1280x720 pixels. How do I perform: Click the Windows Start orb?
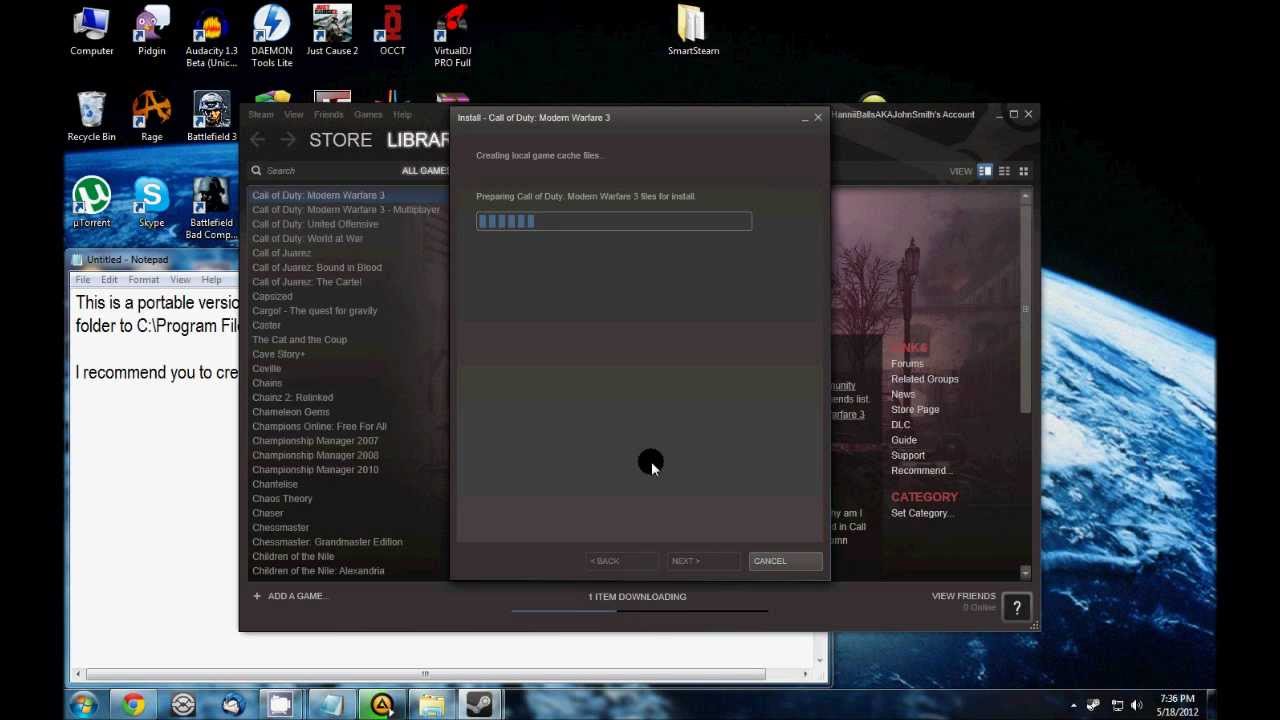[84, 705]
